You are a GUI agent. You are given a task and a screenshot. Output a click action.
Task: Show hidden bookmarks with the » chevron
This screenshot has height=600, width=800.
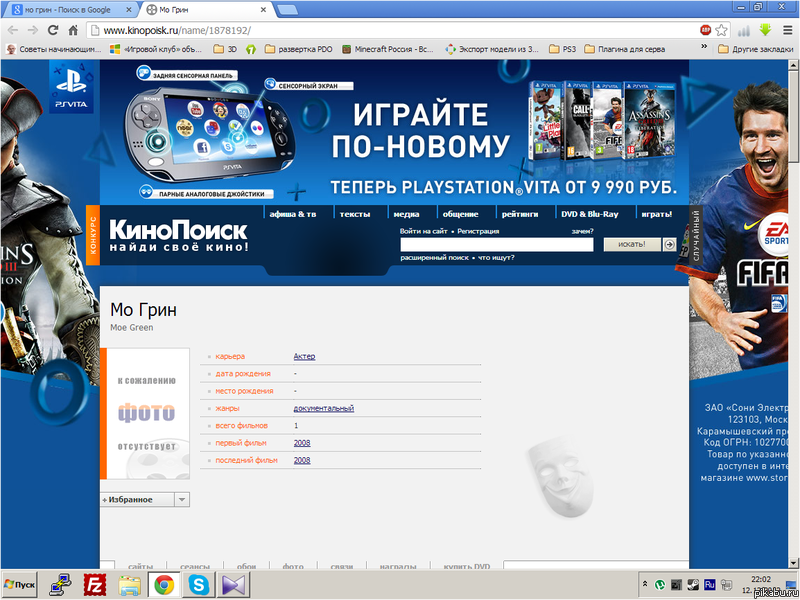tap(704, 47)
